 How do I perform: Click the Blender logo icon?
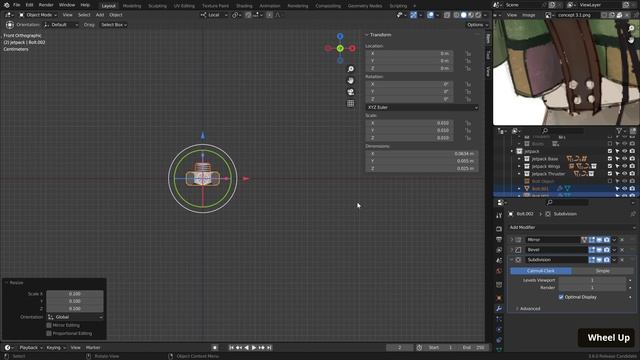point(6,5)
